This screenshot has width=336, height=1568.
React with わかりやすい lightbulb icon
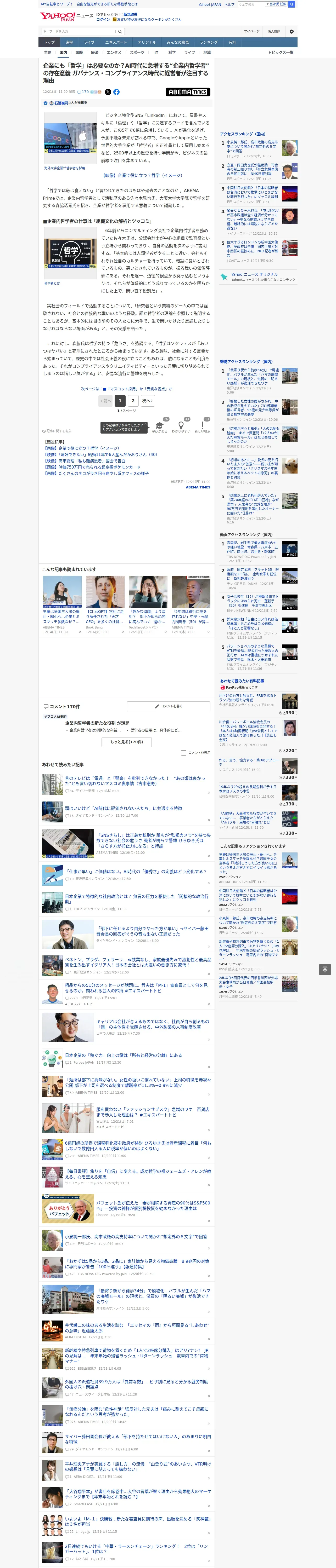[x=181, y=425]
